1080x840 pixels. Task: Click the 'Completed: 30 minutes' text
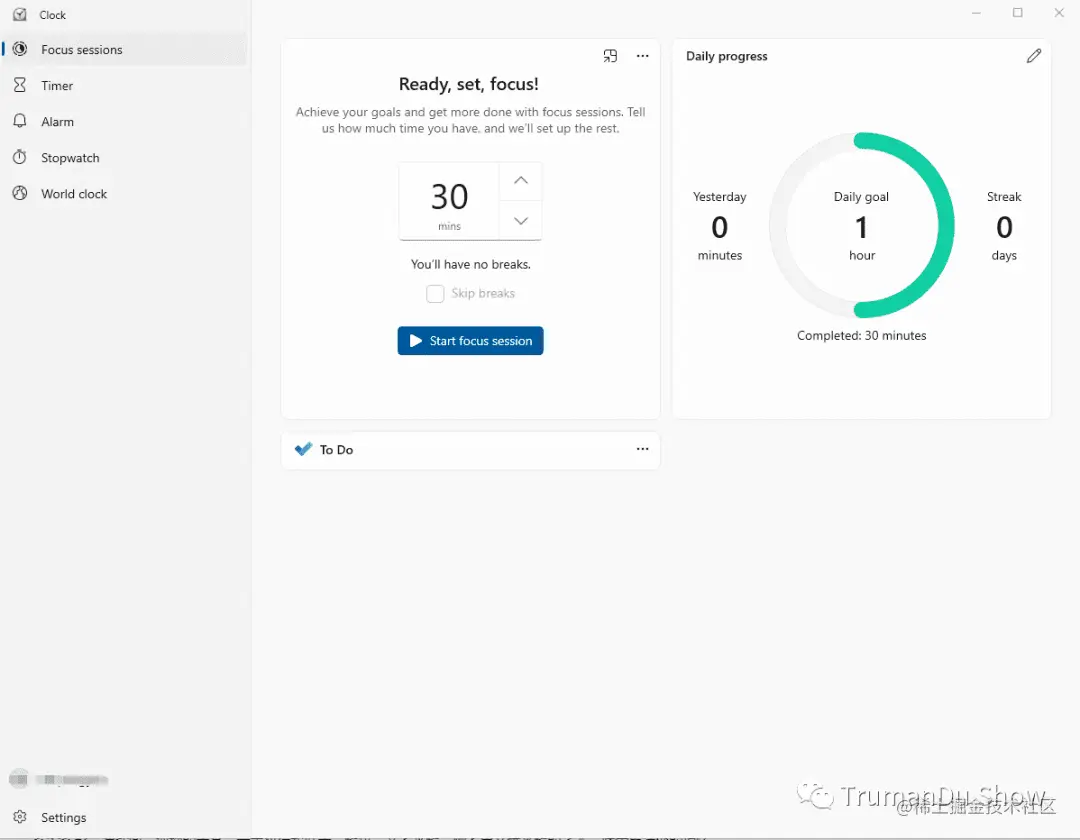(x=862, y=335)
